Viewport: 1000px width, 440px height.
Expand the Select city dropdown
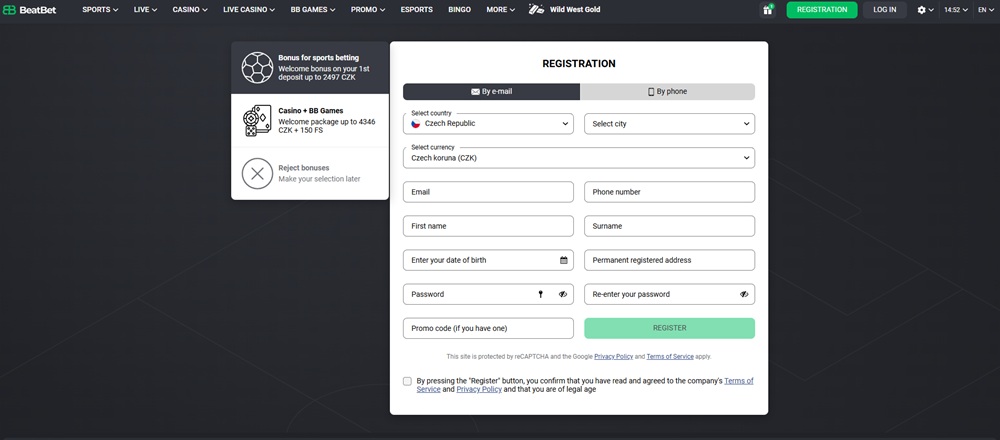pos(669,124)
